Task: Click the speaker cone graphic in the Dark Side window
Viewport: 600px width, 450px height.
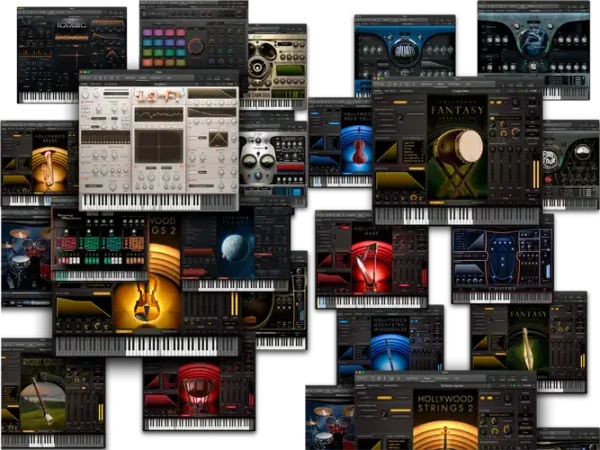Action: tap(257, 68)
